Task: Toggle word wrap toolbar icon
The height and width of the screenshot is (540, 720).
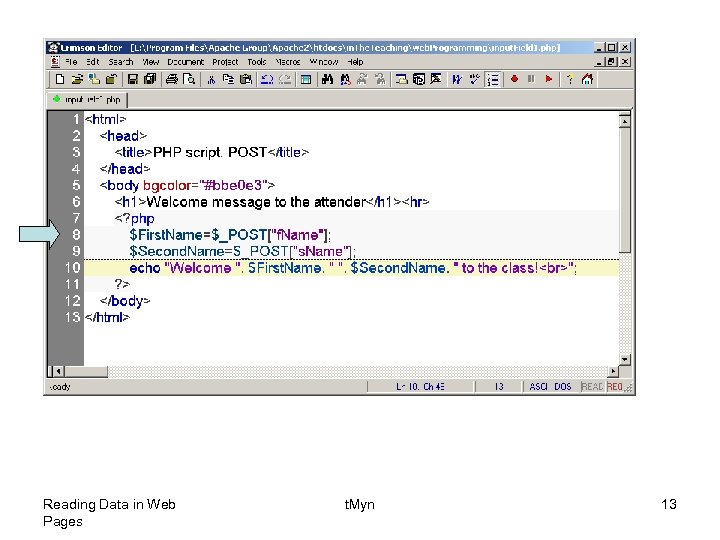Action: (456, 79)
